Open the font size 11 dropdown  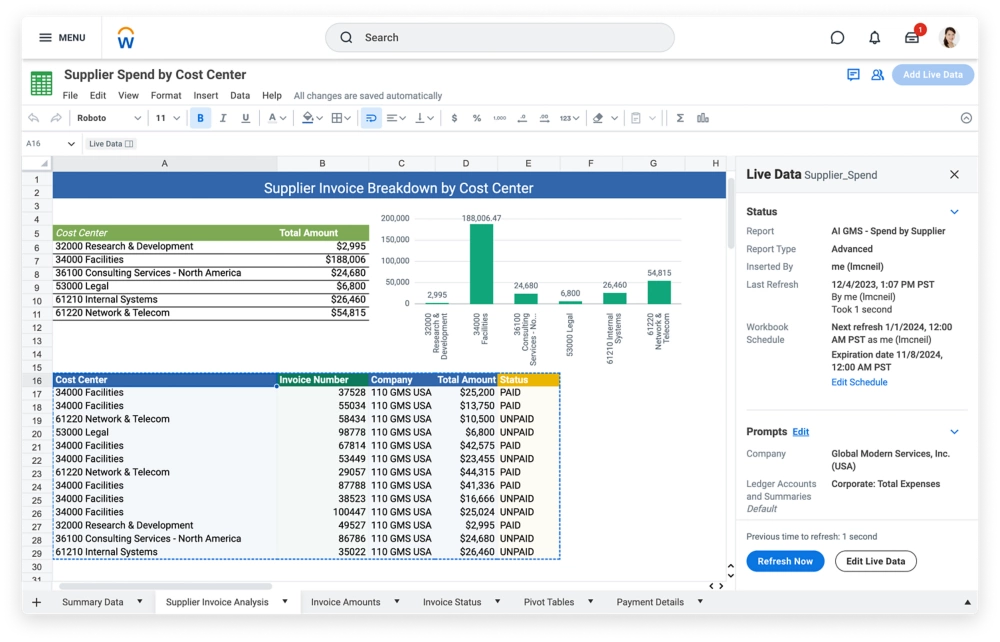(167, 118)
